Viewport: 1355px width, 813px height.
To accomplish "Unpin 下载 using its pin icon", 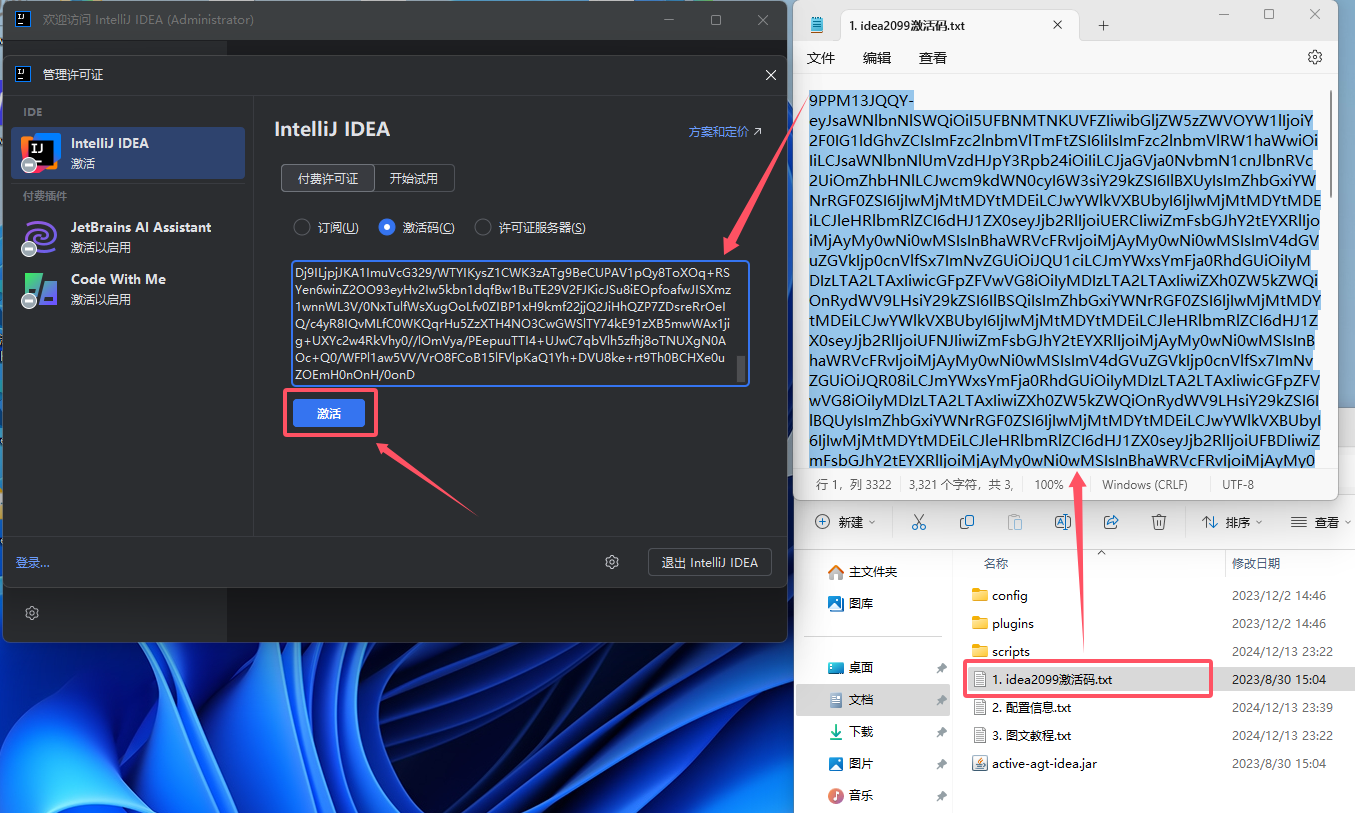I will (941, 732).
